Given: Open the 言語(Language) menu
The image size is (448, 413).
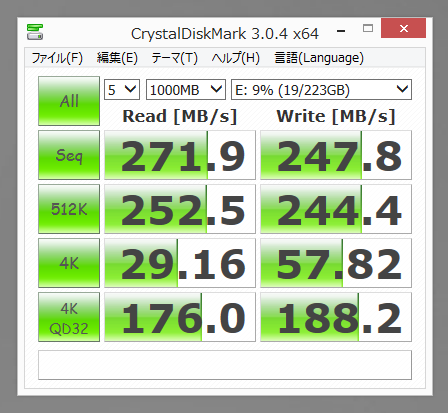Looking at the screenshot, I should [319, 58].
